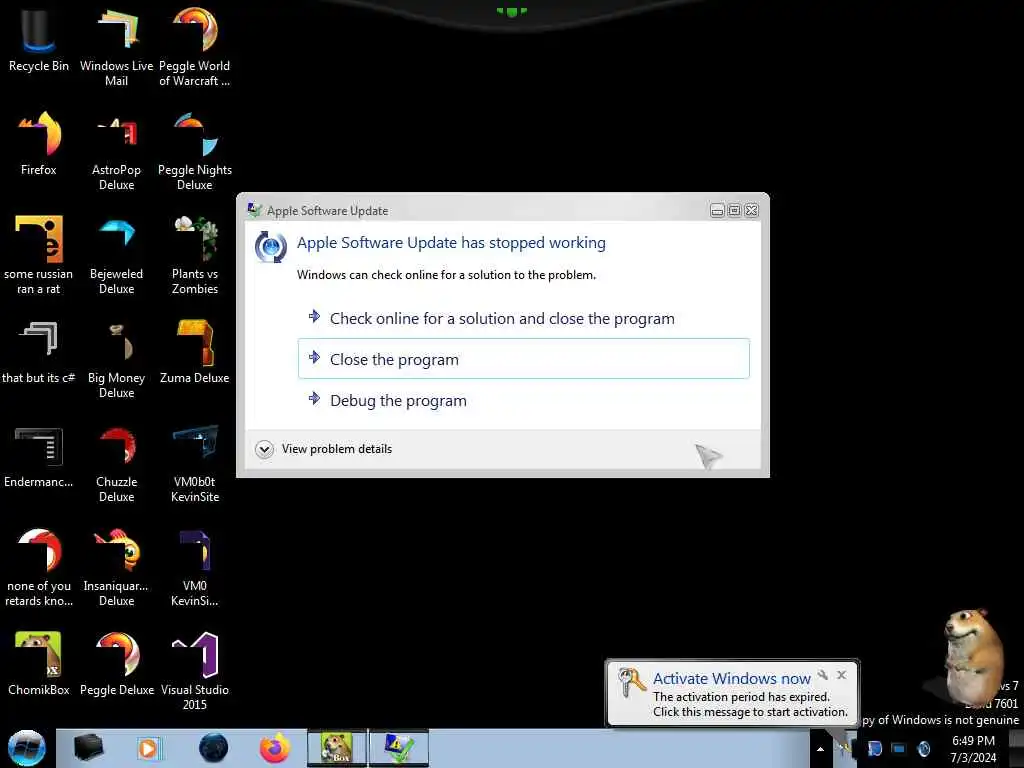Open Firefox from the taskbar

pos(275,748)
